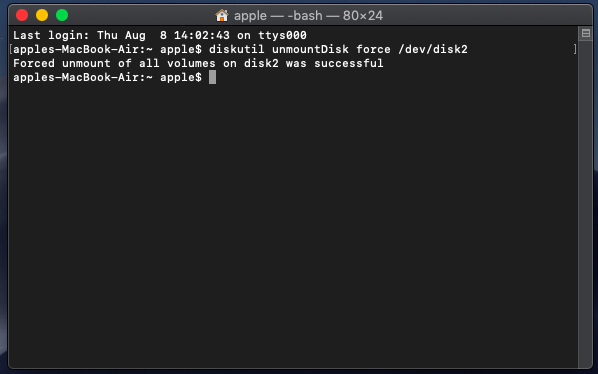Click the "14:02:43" login timestamp
The image size is (598, 374).
click(202, 35)
